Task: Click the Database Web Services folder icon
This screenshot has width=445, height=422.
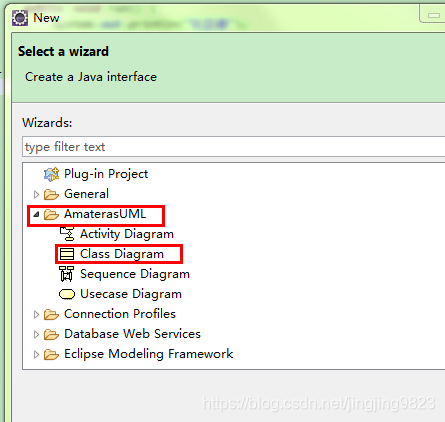Action: click(x=51, y=334)
